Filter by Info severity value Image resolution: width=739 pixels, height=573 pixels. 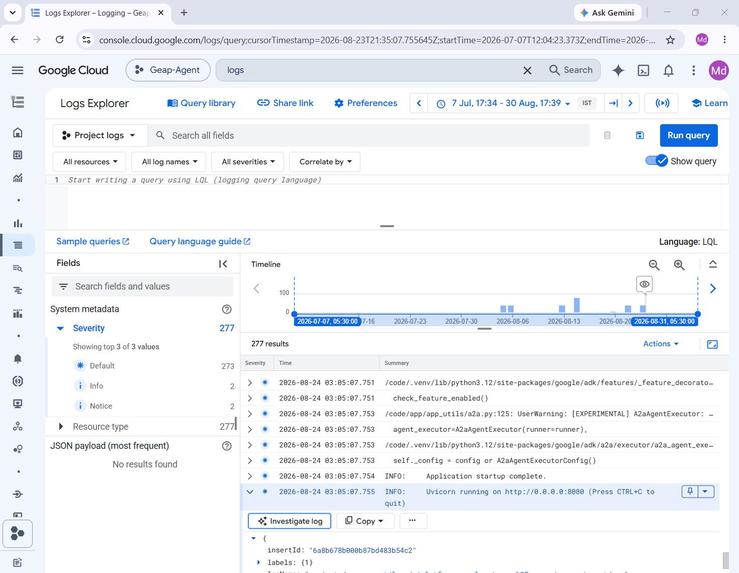(96, 386)
